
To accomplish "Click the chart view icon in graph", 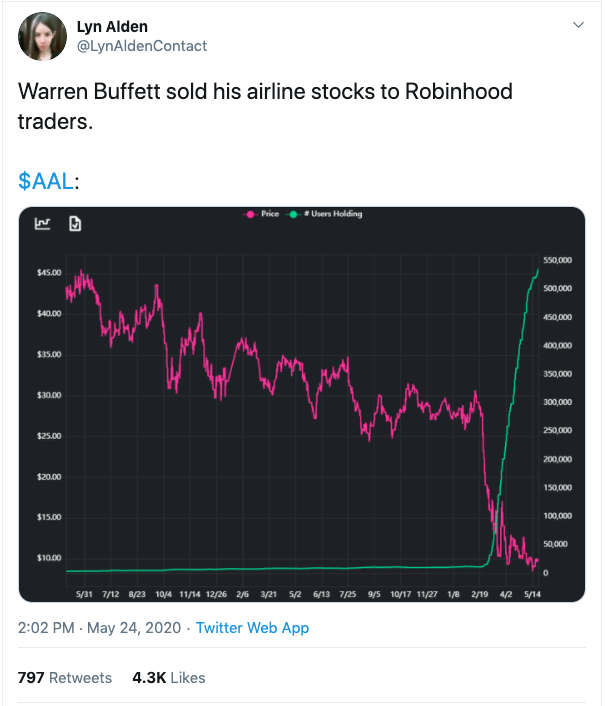I will coord(42,223).
